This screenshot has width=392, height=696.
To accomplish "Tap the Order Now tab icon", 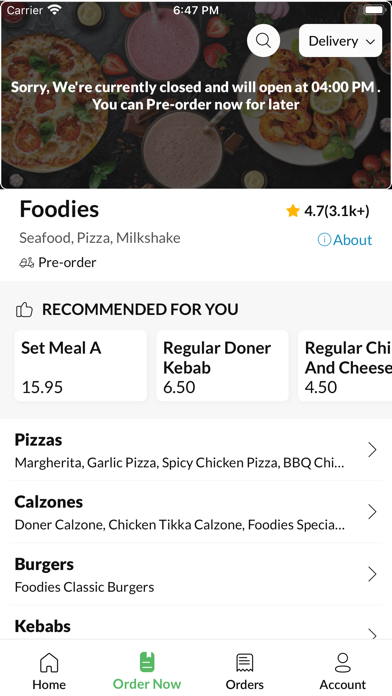I will point(147,662).
